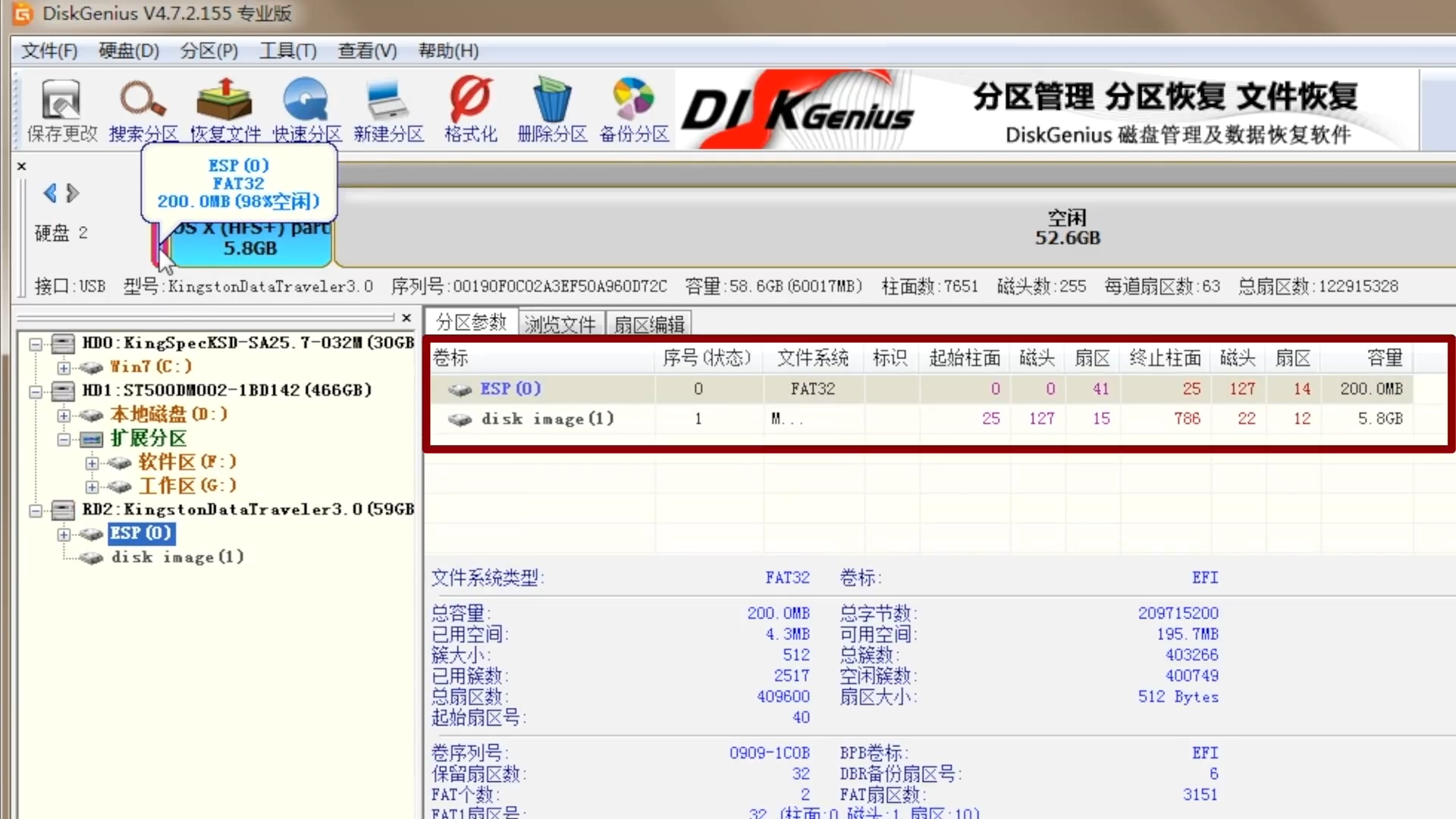
Task: Collapse the HD1:ST500DM002 disk node
Action: pyautogui.click(x=36, y=391)
